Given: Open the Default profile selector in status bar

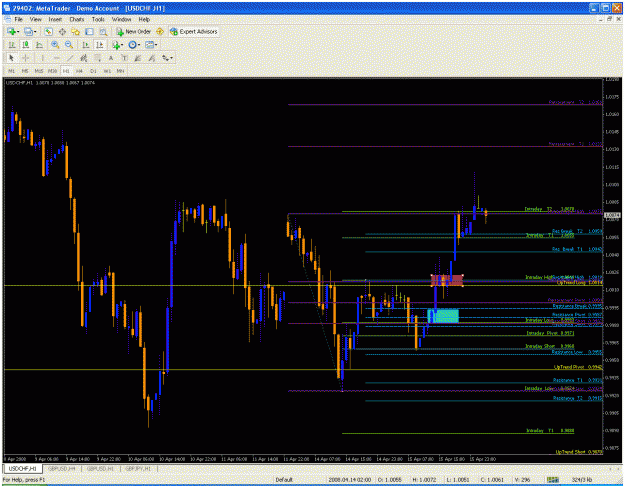Looking at the screenshot, I should pos(284,480).
